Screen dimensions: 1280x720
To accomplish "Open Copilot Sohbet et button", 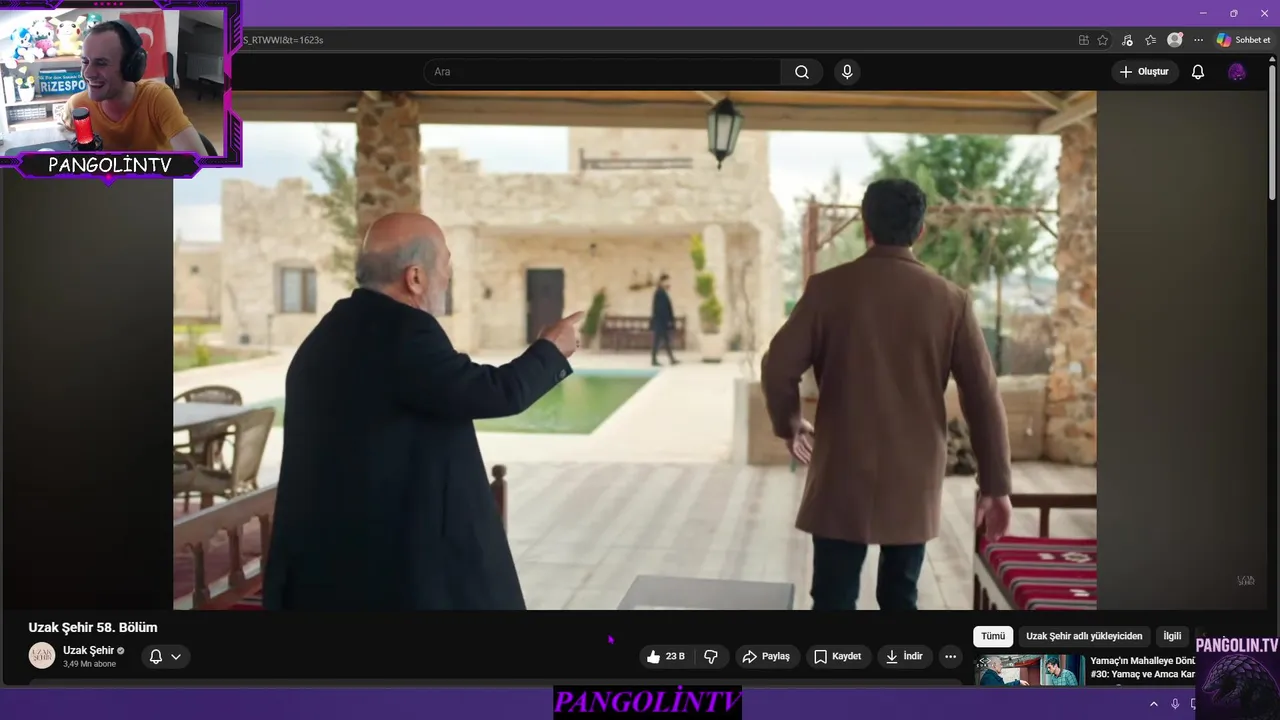I will (x=1243, y=40).
